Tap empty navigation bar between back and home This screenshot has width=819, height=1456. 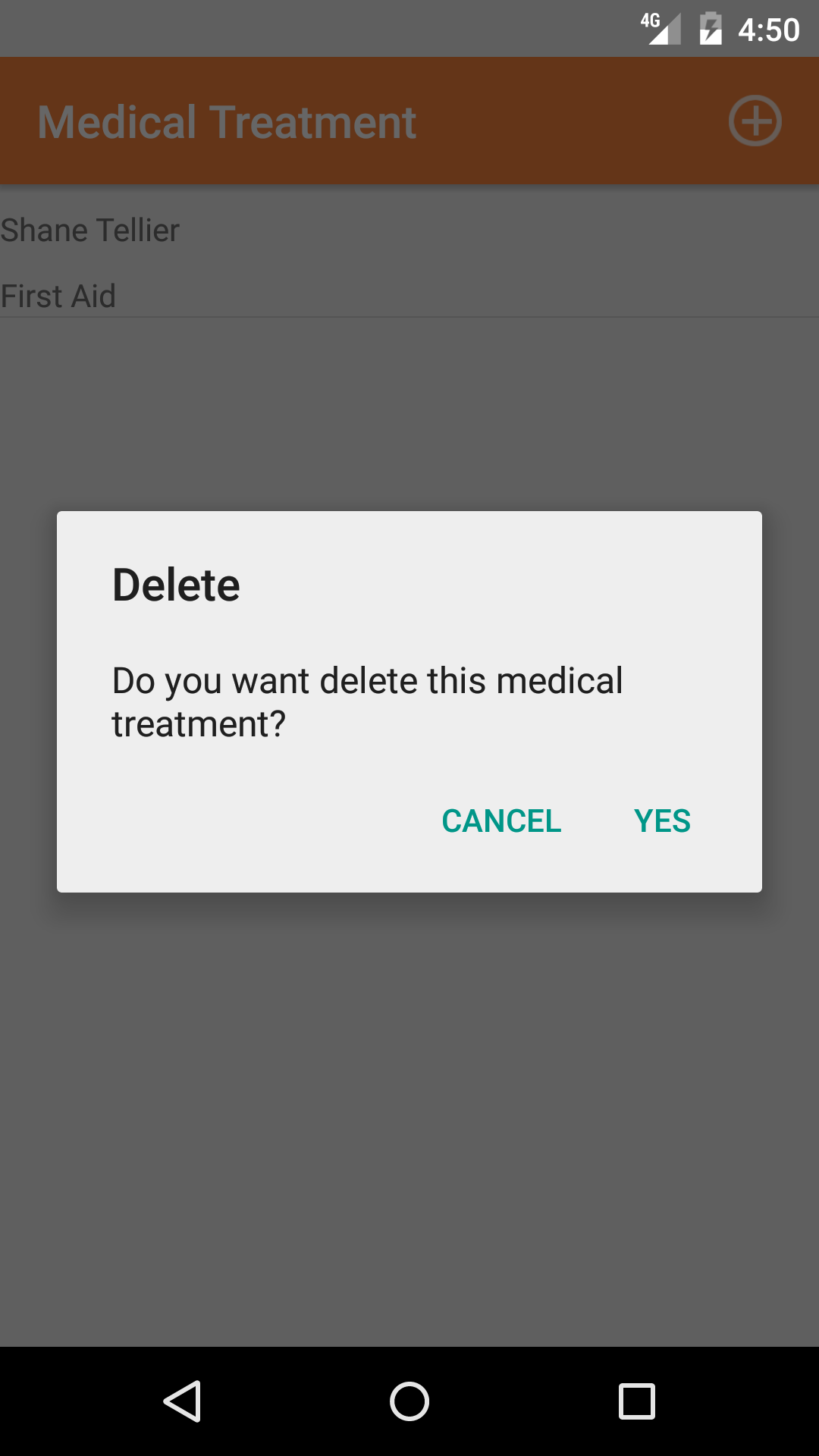(296, 1401)
